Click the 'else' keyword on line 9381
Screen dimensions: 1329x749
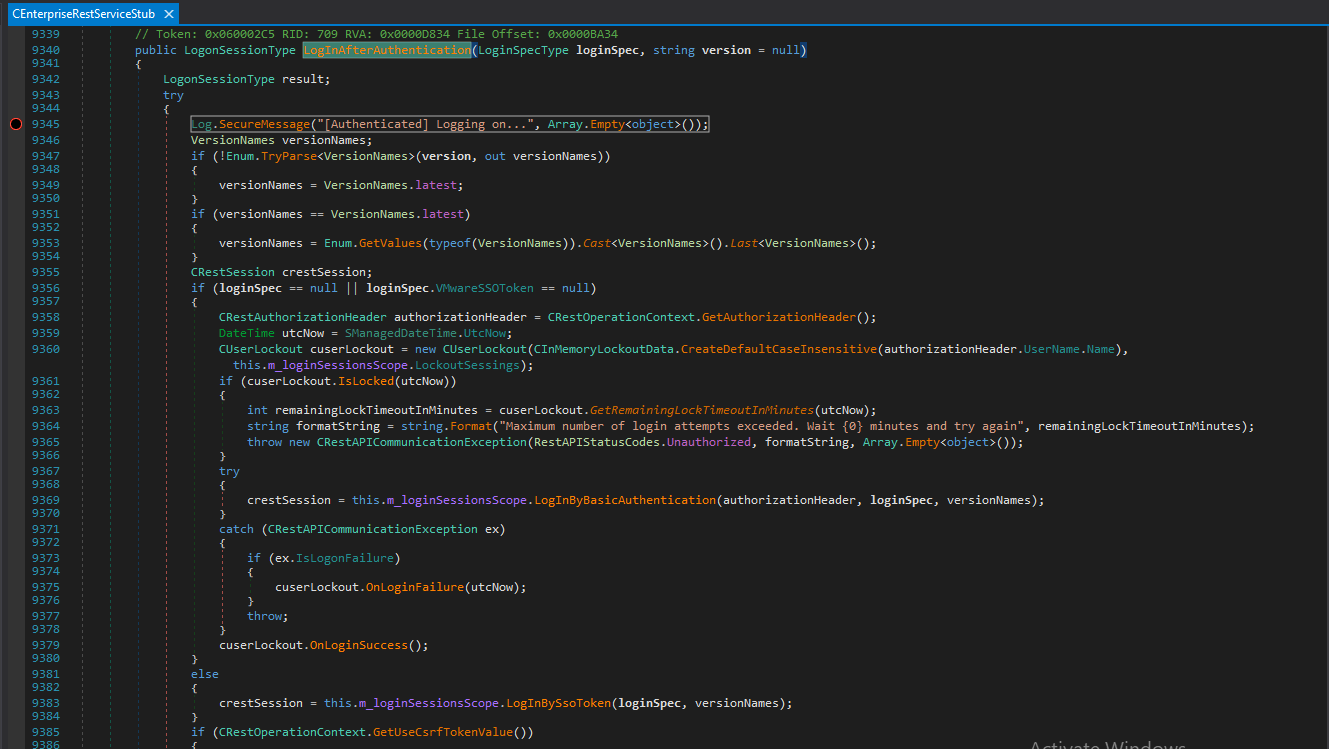[x=205, y=674]
